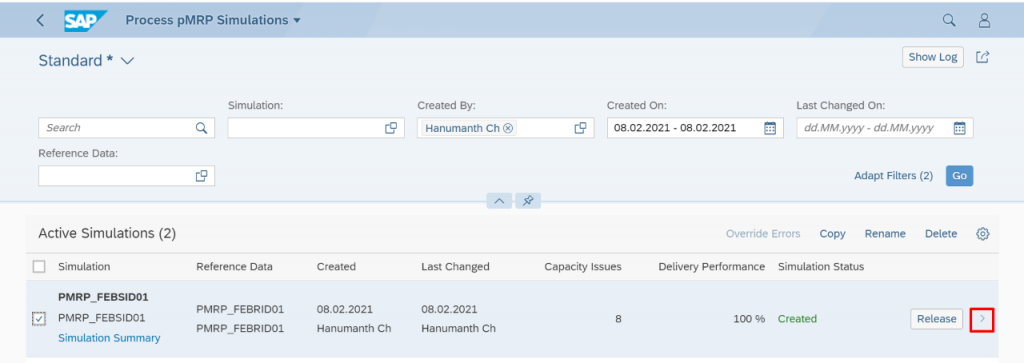This screenshot has width=1024, height=363.
Task: Click the share export icon
Action: [x=982, y=57]
